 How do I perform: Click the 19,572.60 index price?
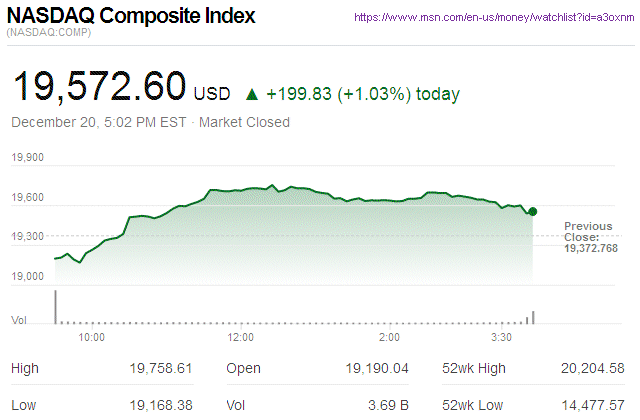tap(98, 88)
